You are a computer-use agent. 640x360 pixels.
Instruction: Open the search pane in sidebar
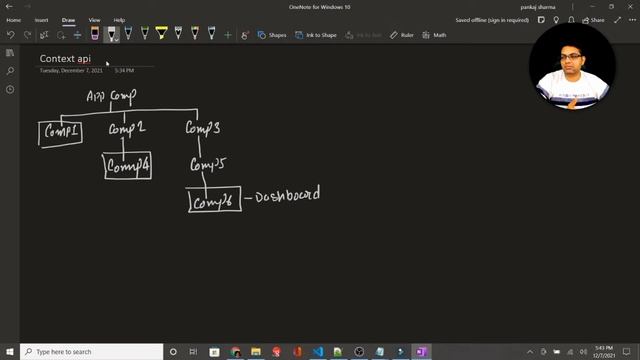[10, 71]
